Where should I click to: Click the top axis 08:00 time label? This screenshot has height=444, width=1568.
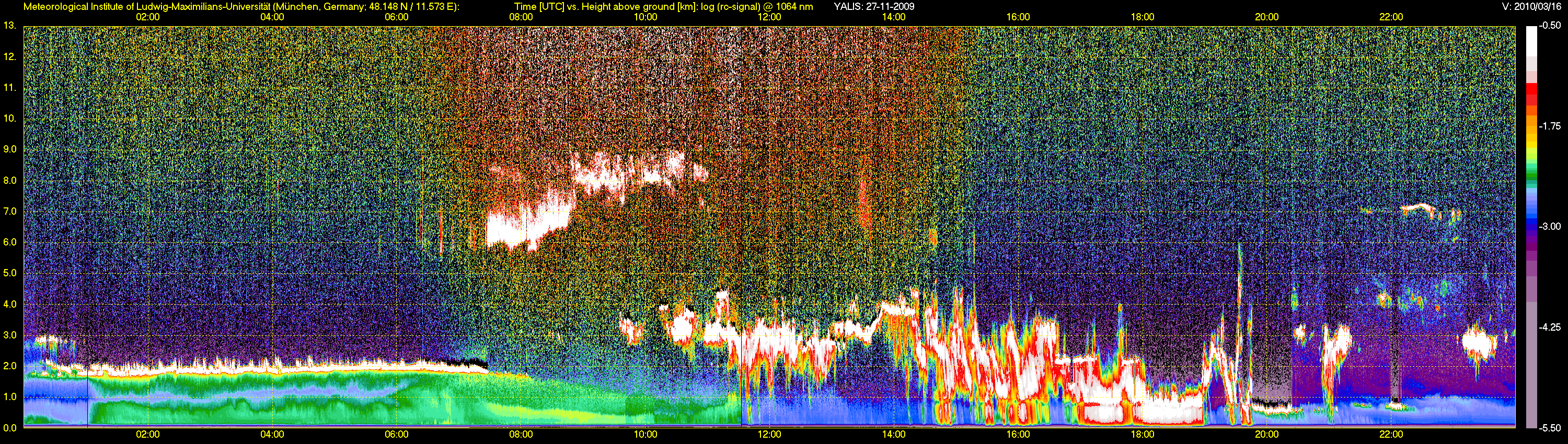click(x=521, y=17)
